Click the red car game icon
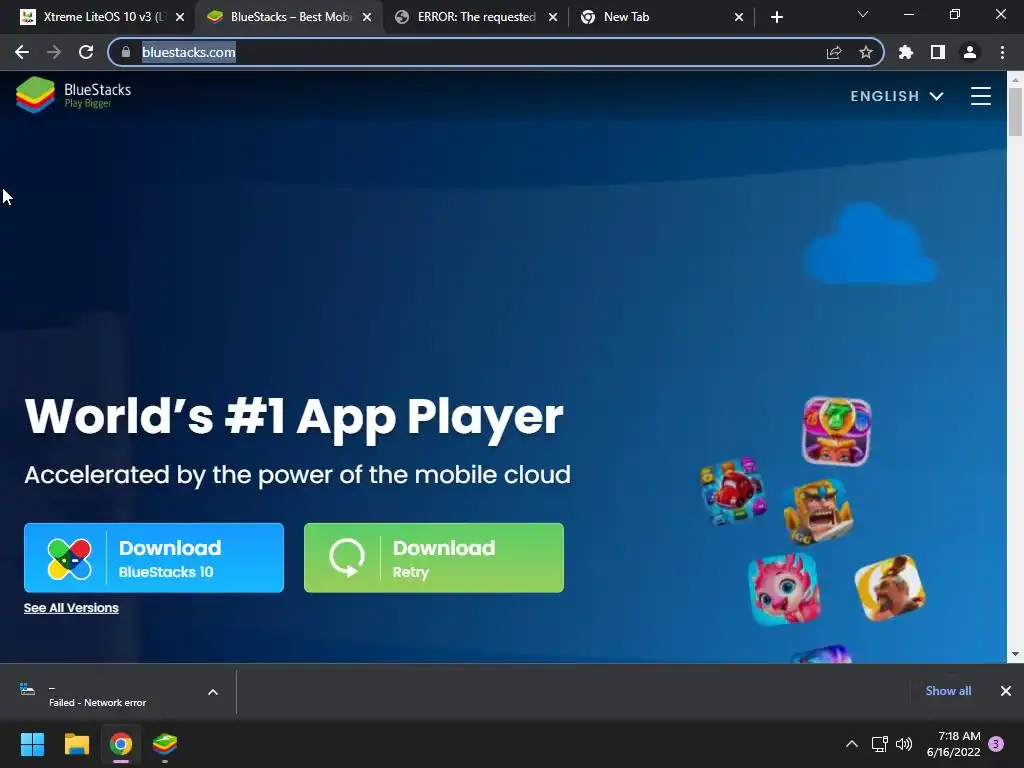The height and width of the screenshot is (768, 1024). (733, 492)
